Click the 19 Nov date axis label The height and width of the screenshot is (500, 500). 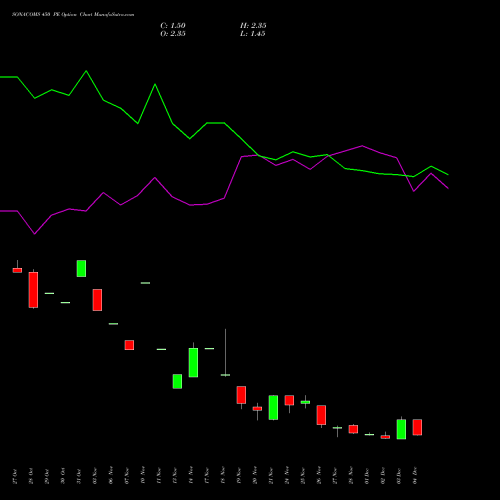239,476
